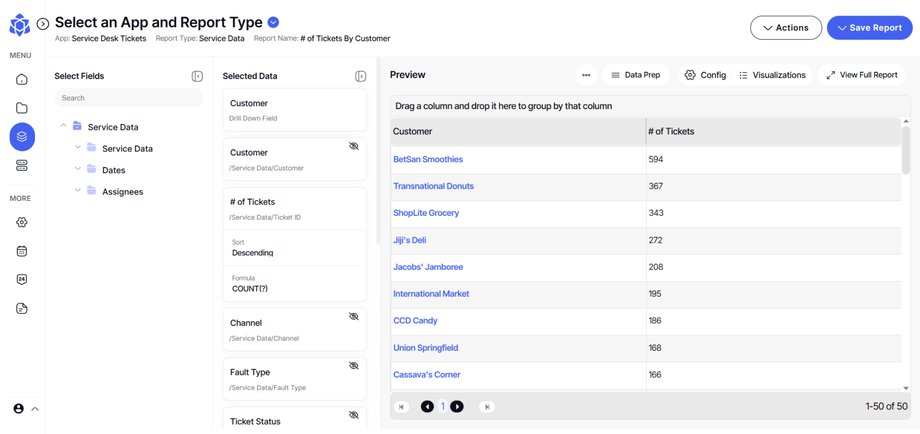Viewport: 920px width, 434px height.
Task: Click the home icon in left sidebar
Action: [22, 79]
